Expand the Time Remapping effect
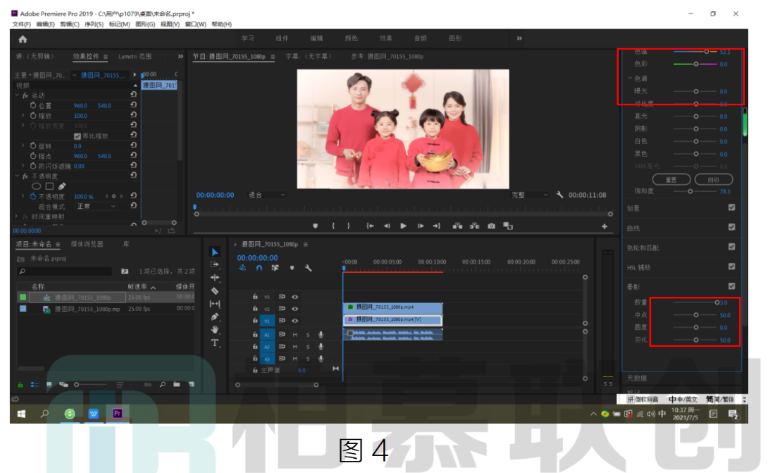768x473 pixels. (17, 216)
